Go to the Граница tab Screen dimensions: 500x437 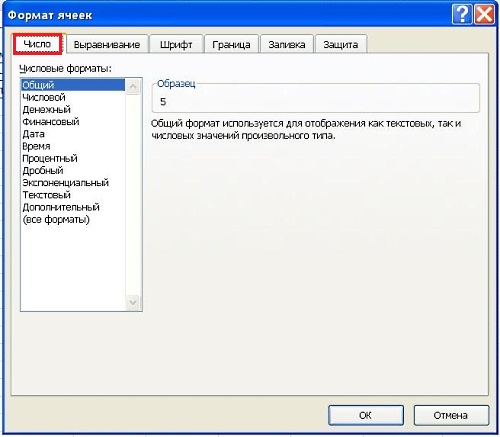[231, 44]
